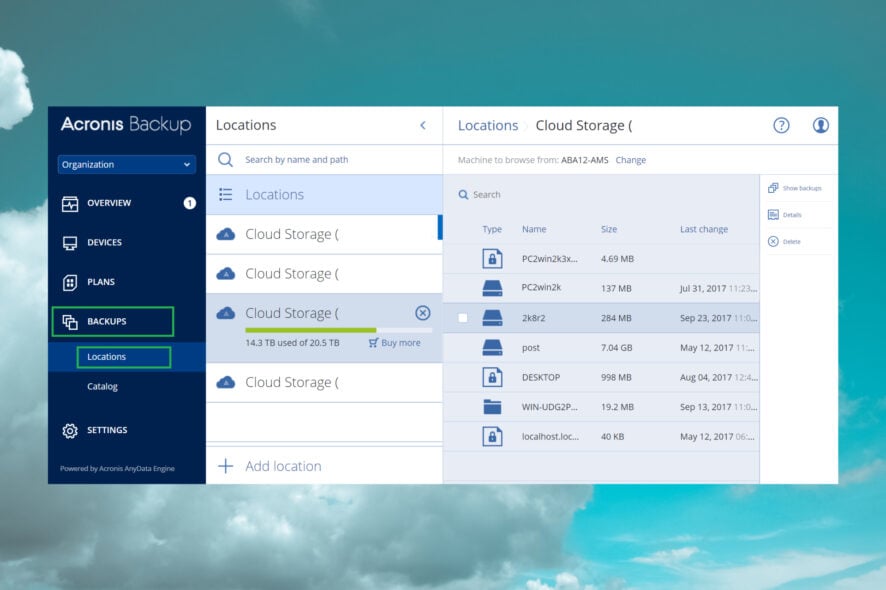Click the lock icon for DESKTOP
Screen dimensions: 886x590
(492, 377)
